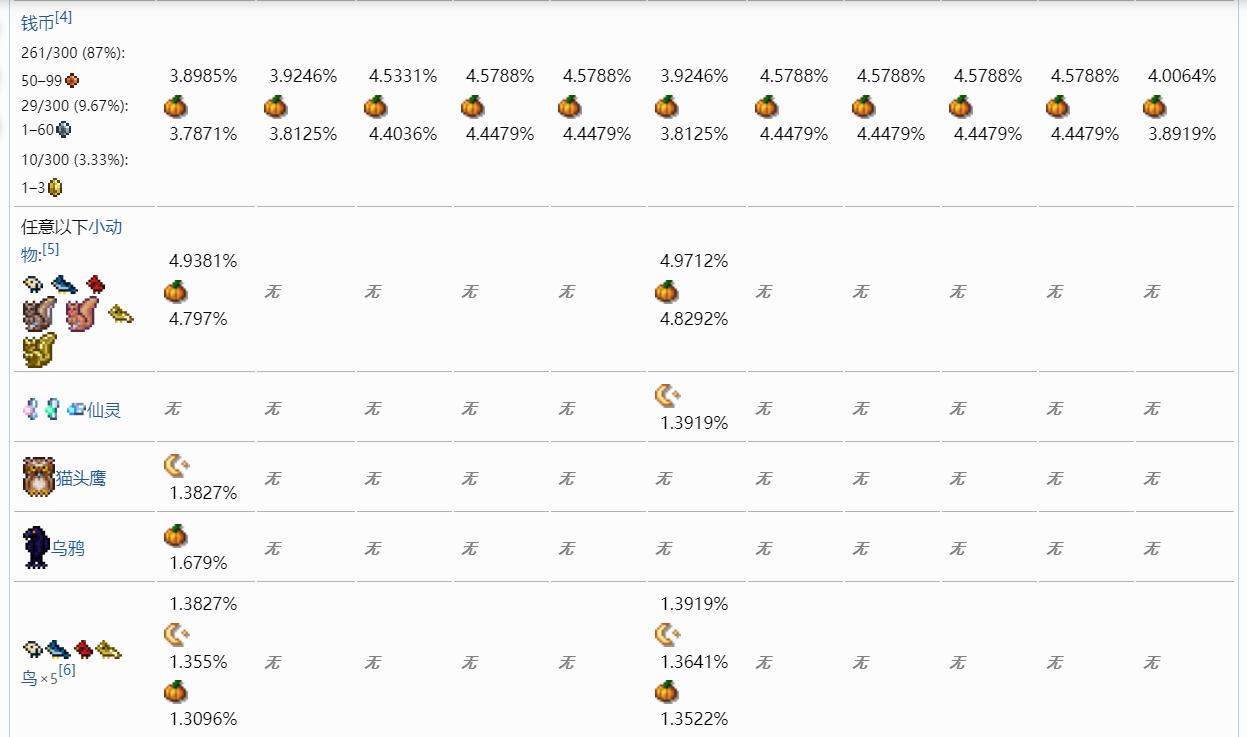Click the black raven sprite icon
The image size is (1247, 737).
[36, 547]
